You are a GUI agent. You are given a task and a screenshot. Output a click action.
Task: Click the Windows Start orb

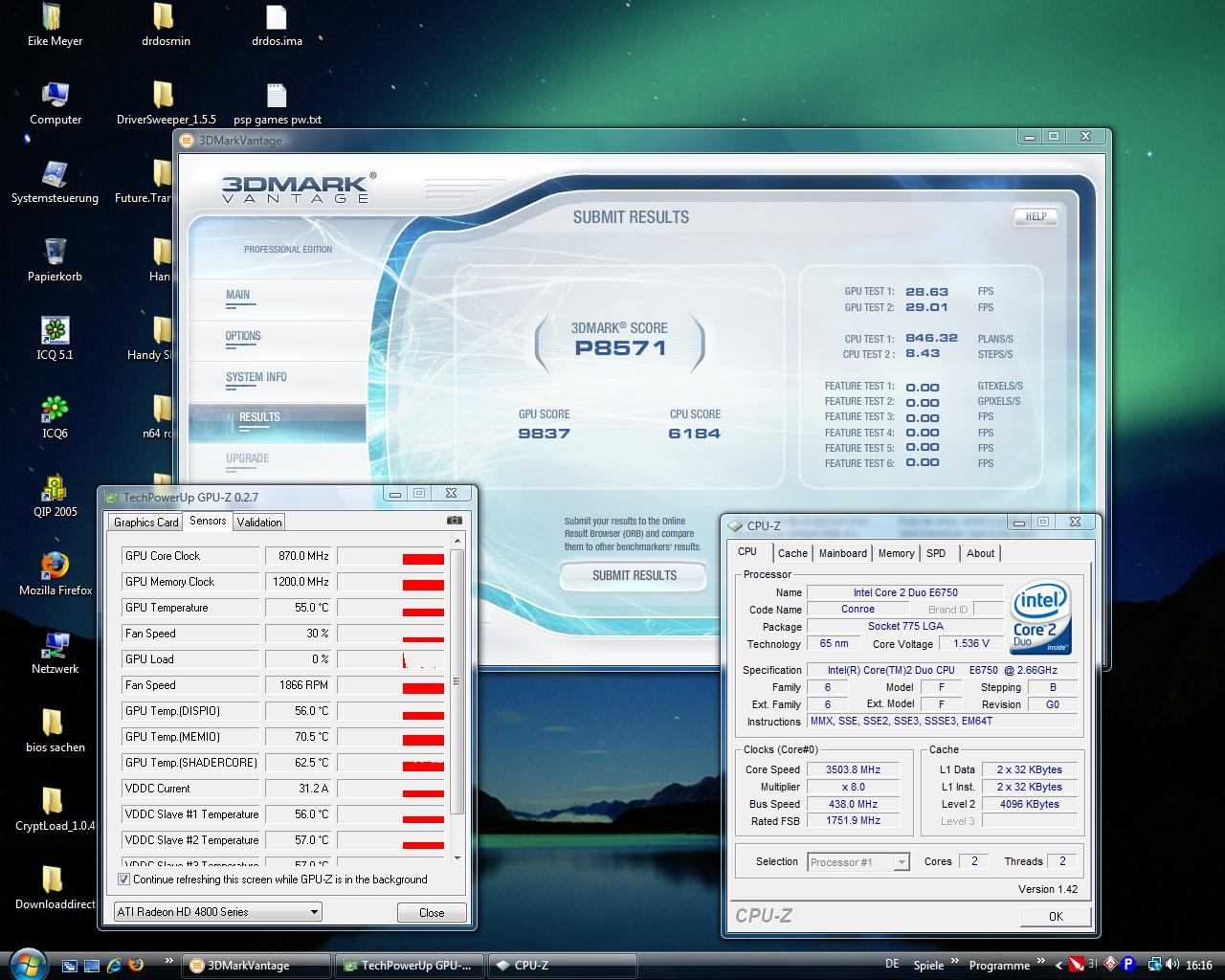point(27,964)
